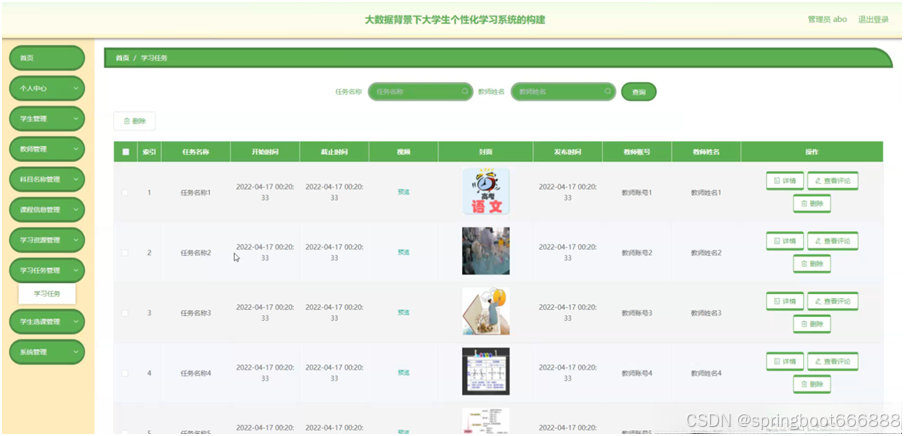Open the 预览 video link for 任务名称2
The width and height of the screenshot is (904, 436).
coord(404,253)
